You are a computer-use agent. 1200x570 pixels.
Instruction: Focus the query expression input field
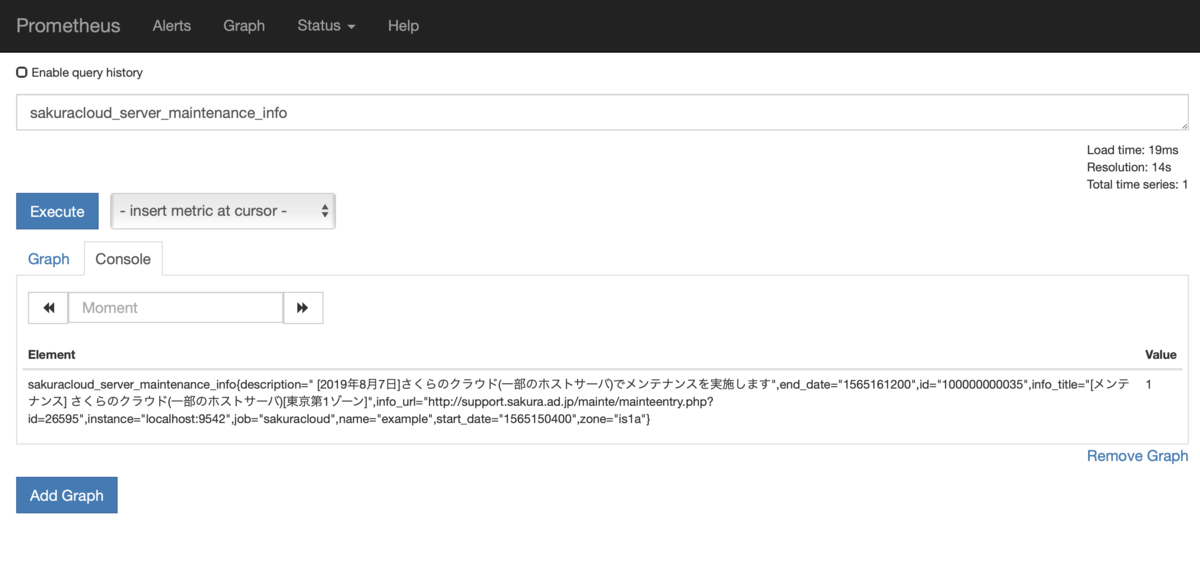602,113
